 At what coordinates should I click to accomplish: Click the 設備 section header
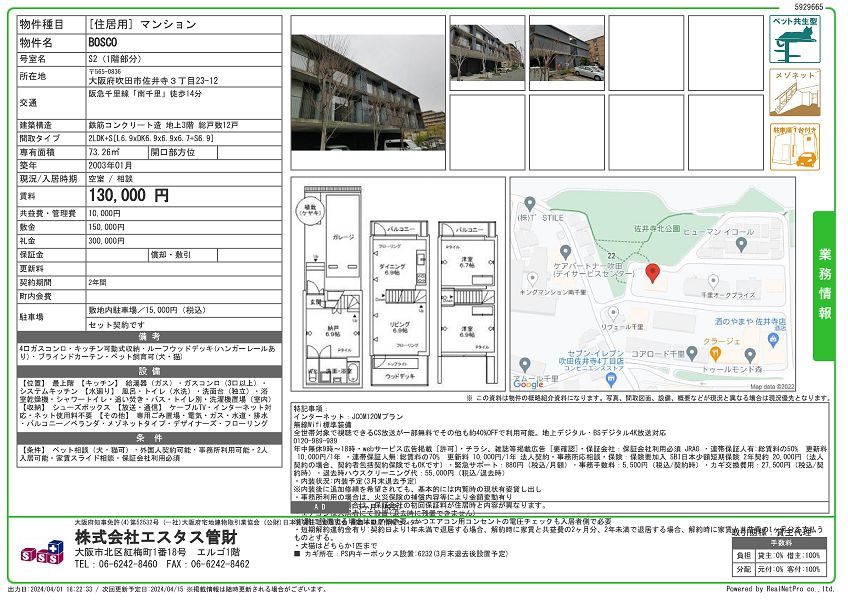(x=149, y=372)
